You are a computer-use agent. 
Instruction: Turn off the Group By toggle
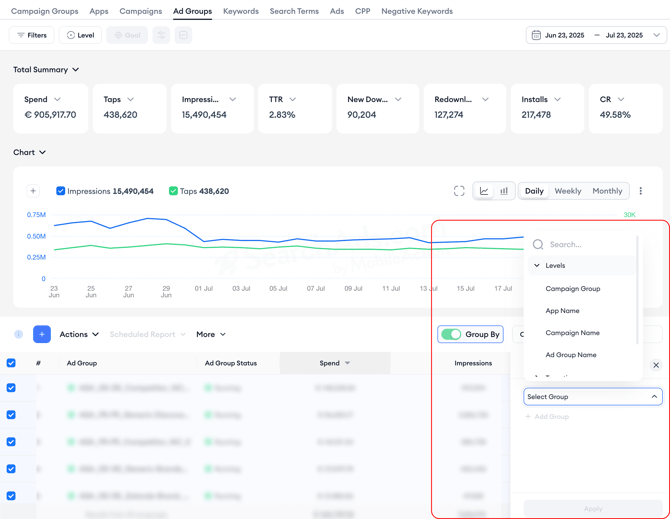click(x=451, y=334)
